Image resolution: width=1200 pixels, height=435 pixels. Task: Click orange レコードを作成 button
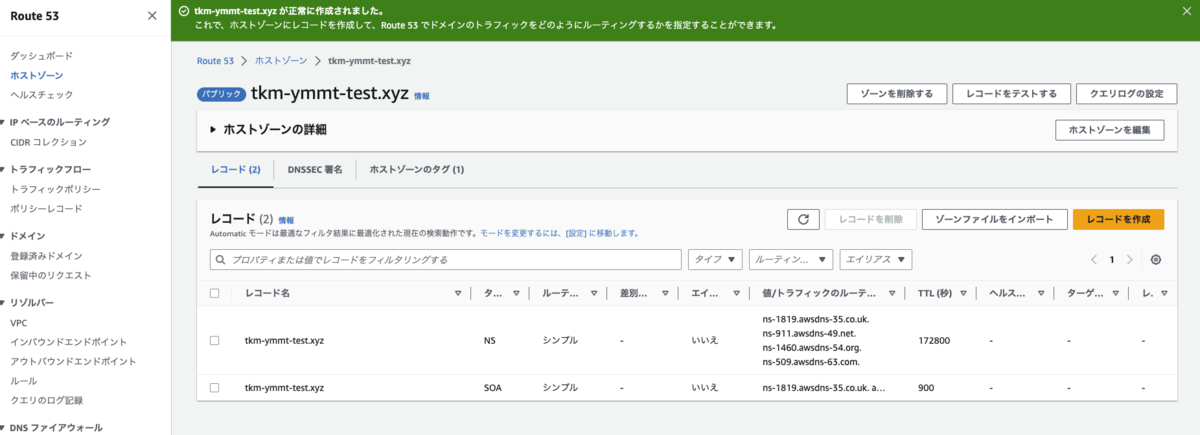point(1118,219)
